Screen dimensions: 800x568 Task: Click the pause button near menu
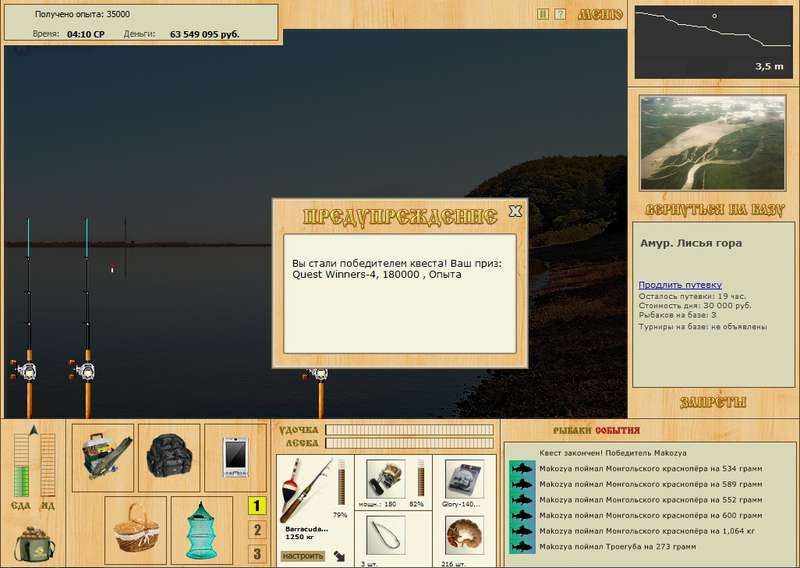click(x=543, y=14)
